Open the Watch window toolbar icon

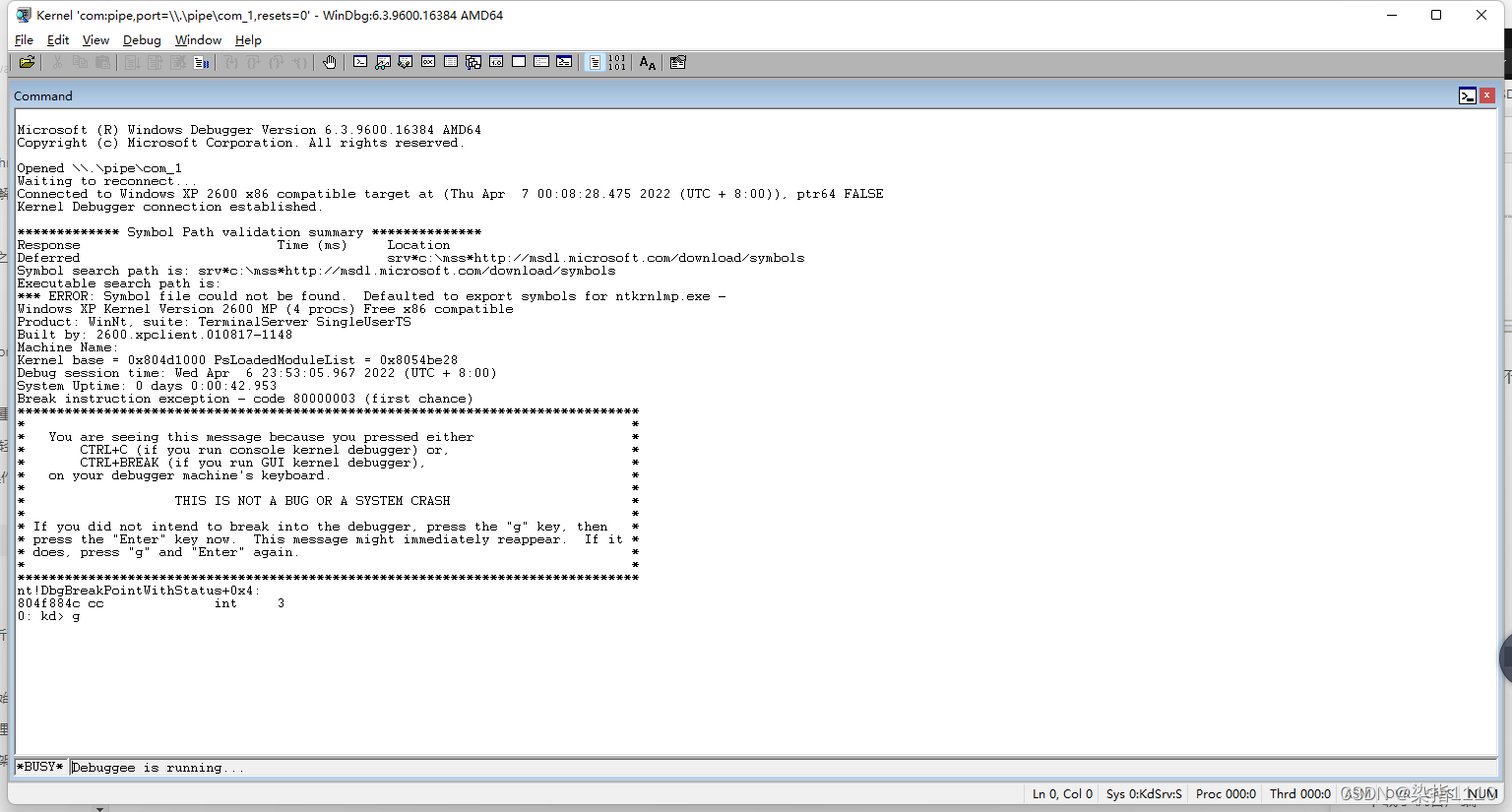click(x=383, y=62)
